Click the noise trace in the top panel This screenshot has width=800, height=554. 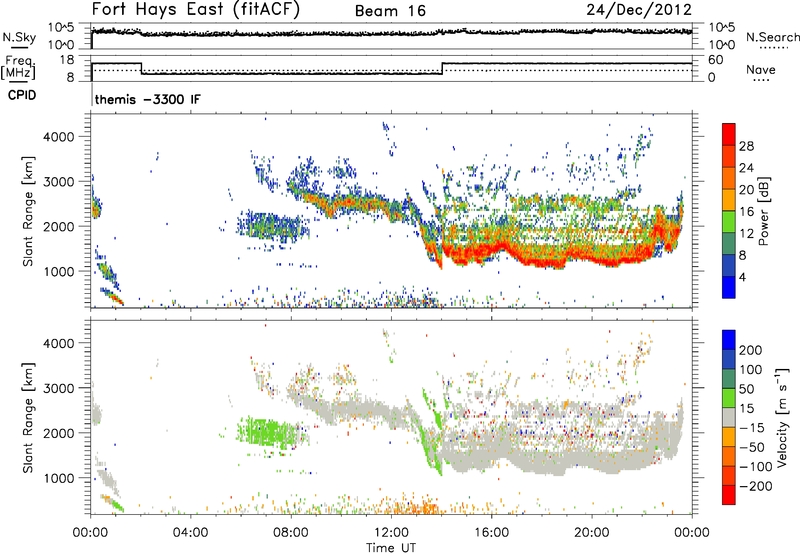tap(391, 33)
